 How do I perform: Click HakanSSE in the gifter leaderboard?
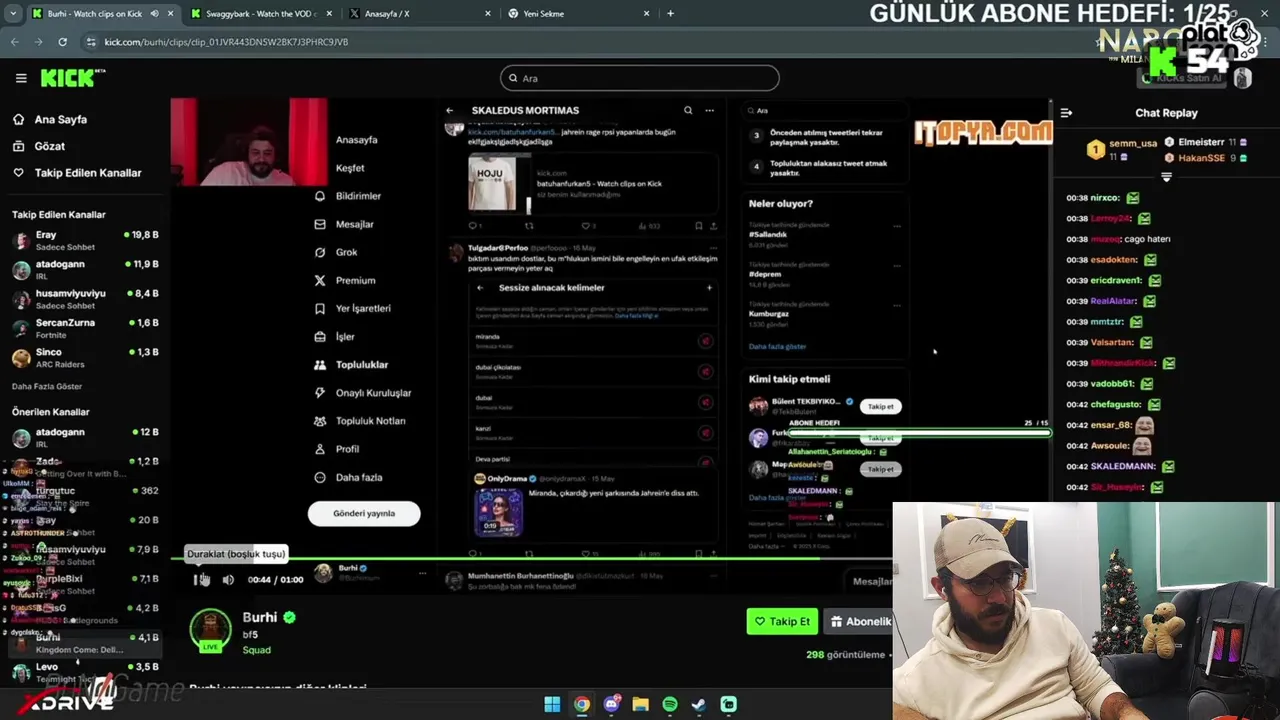pyautogui.click(x=1206, y=158)
